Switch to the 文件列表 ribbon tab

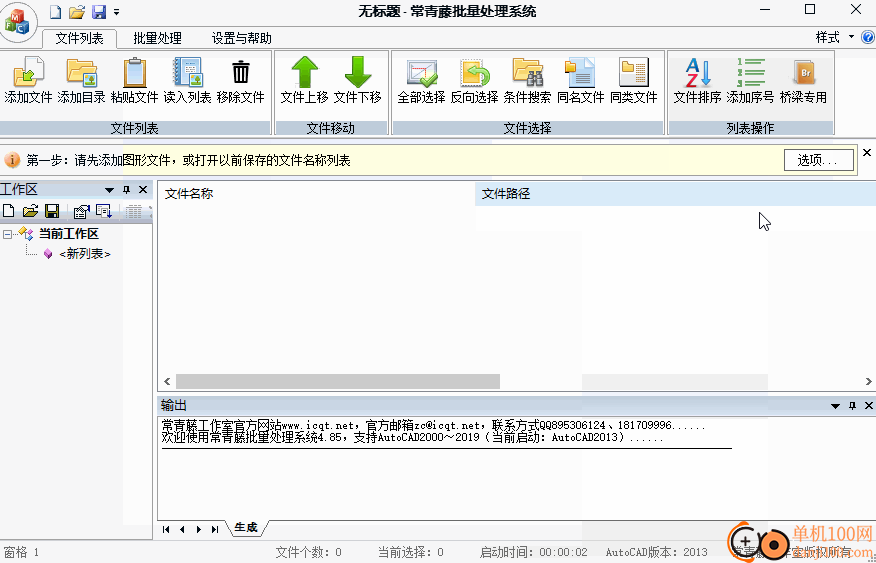click(x=79, y=39)
